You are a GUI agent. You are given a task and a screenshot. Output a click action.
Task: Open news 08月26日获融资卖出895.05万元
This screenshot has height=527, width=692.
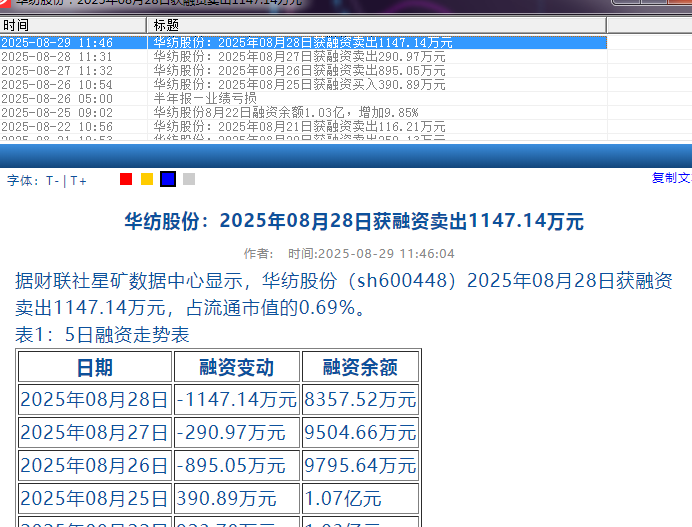299,71
